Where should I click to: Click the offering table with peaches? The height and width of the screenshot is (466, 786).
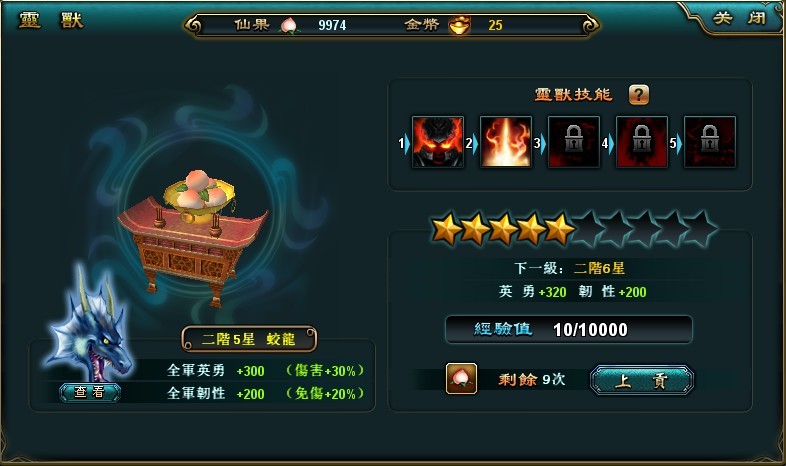coord(193,238)
